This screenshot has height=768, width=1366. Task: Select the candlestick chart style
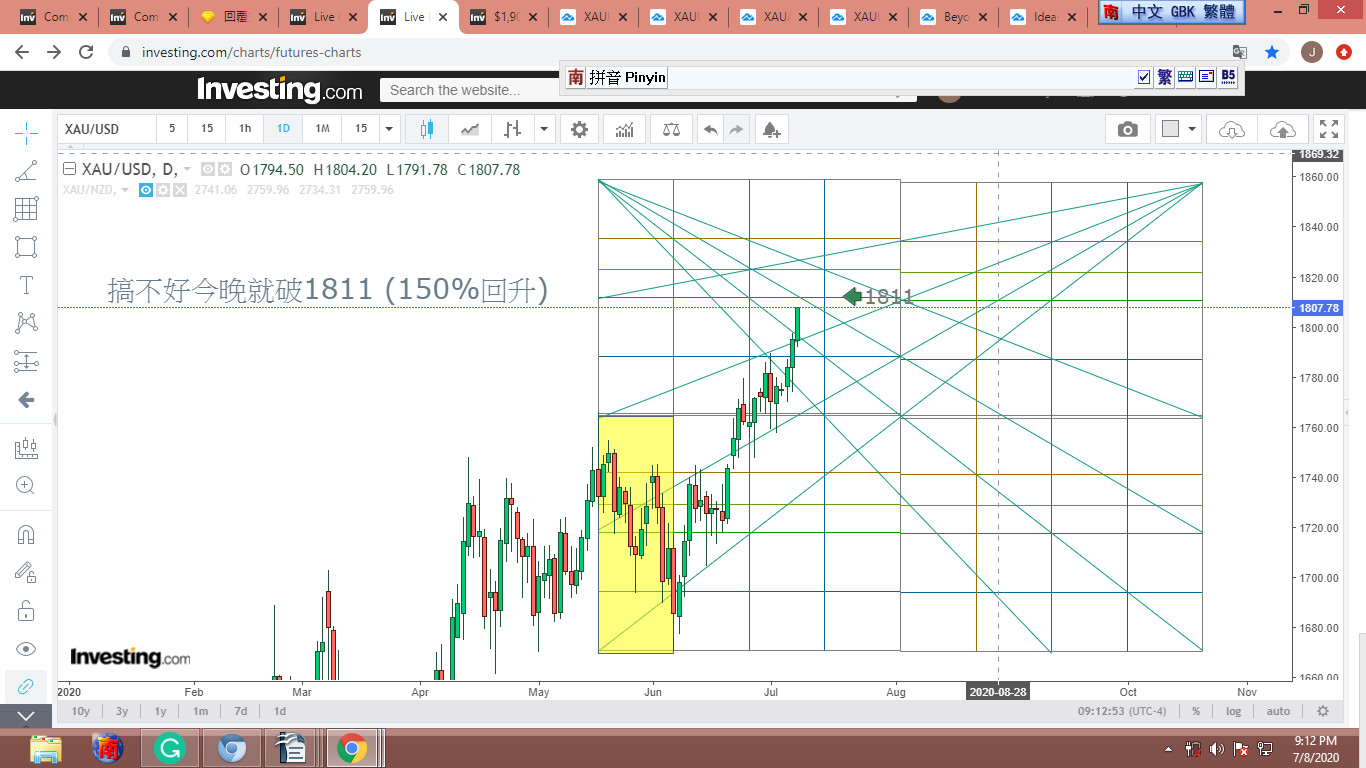[x=427, y=129]
